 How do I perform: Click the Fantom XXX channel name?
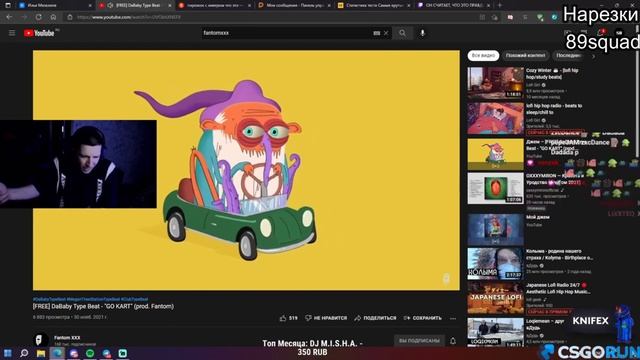[67, 338]
